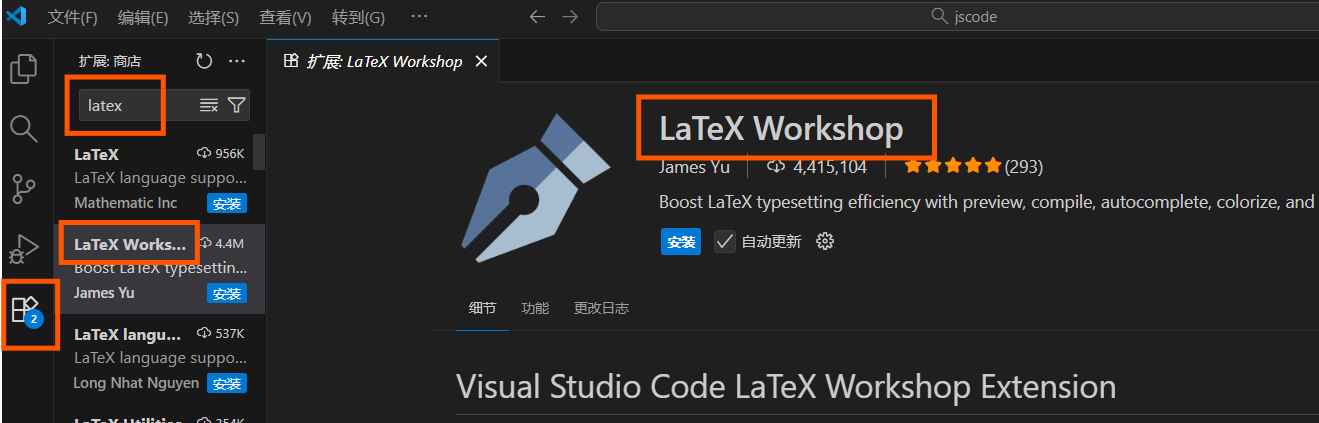Select LaTeX language support list item

(x=160, y=358)
